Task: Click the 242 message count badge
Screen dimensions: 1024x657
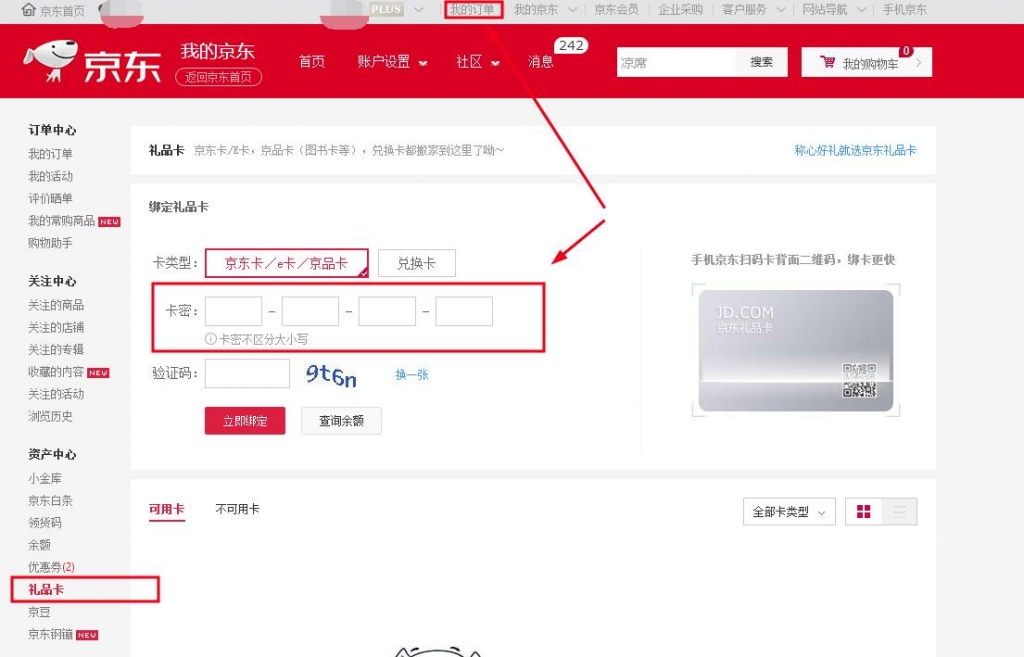Action: coord(571,46)
